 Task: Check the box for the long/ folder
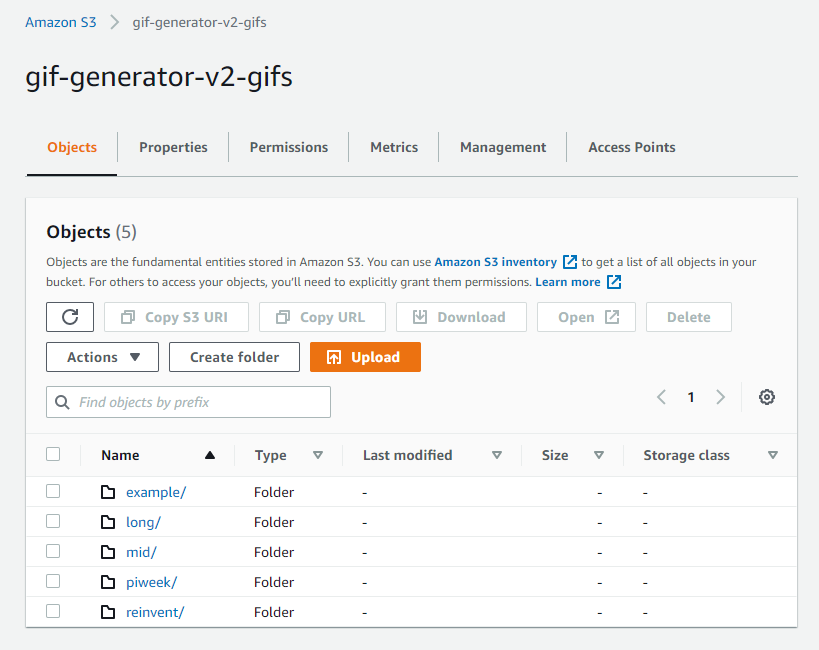point(53,521)
